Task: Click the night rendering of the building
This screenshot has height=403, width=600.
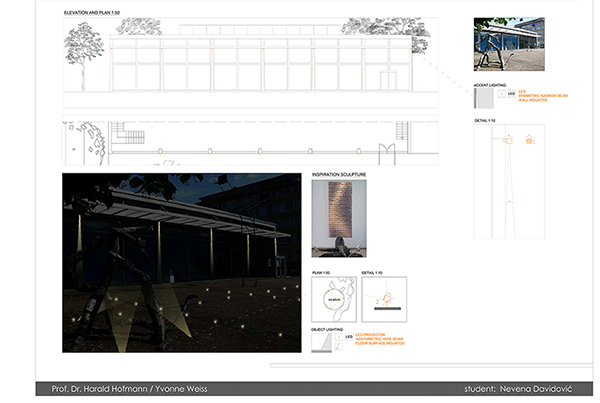Action: click(x=181, y=262)
